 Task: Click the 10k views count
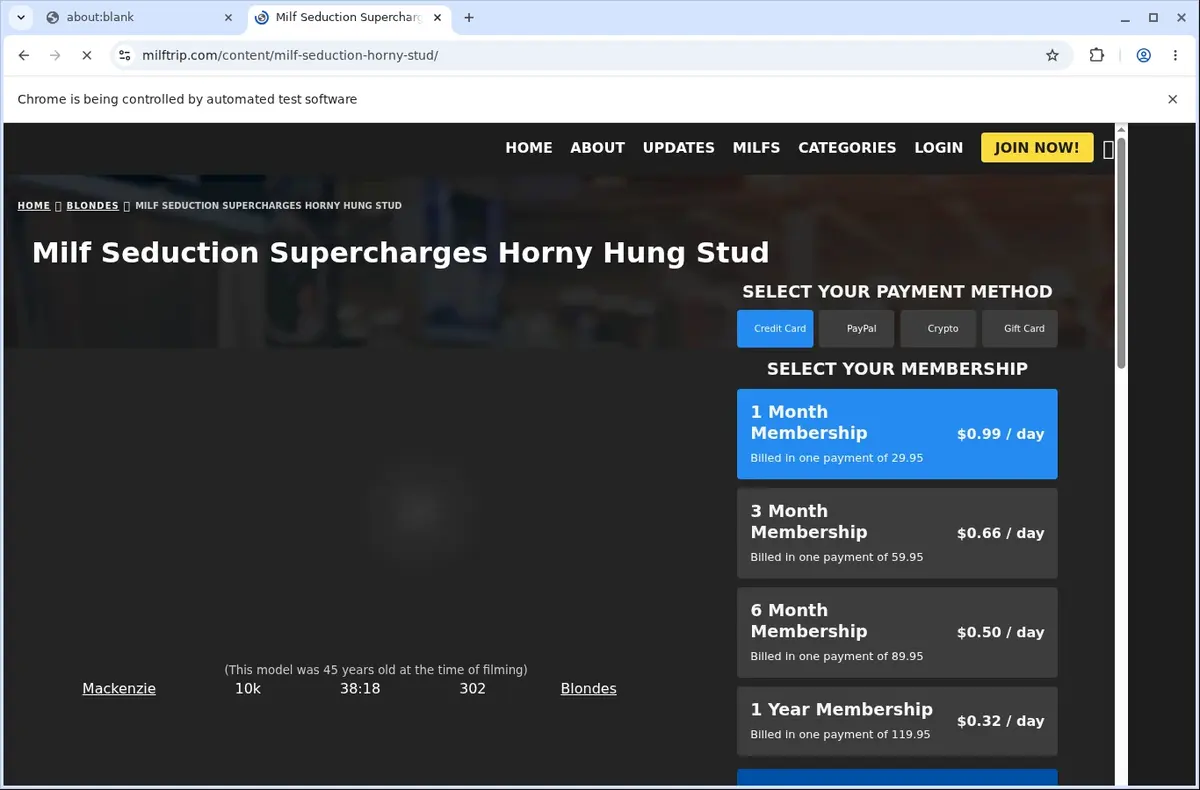248,688
